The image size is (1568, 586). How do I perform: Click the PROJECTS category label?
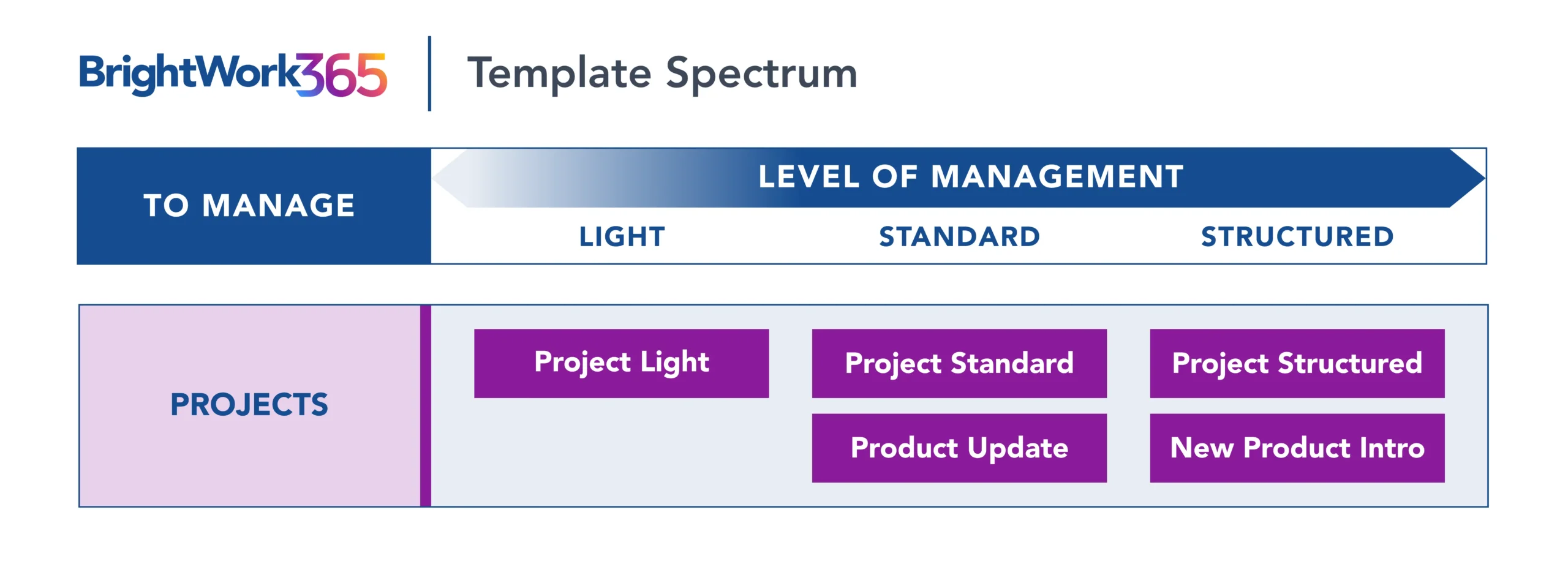(x=249, y=405)
